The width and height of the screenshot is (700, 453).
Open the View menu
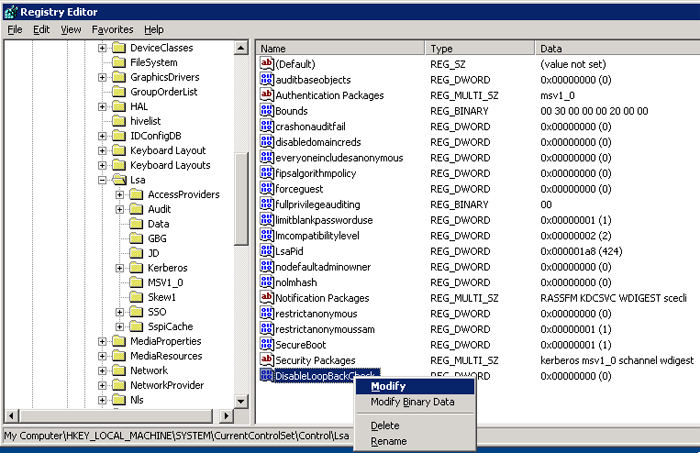[x=71, y=29]
